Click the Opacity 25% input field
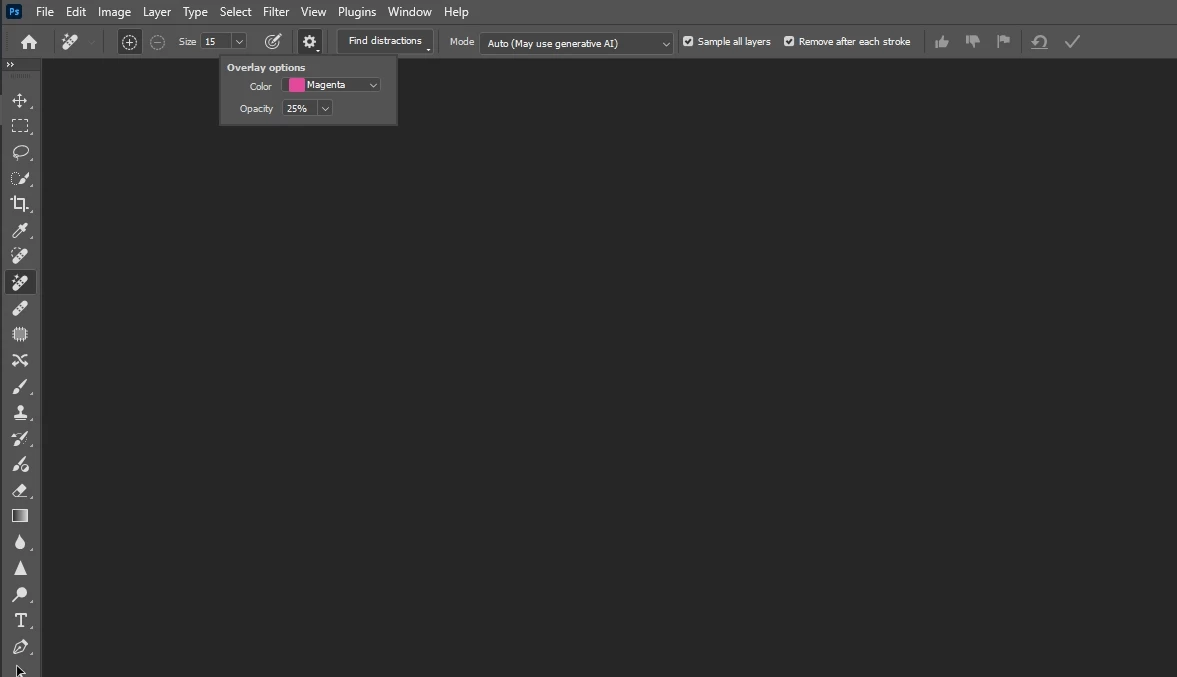 click(300, 109)
